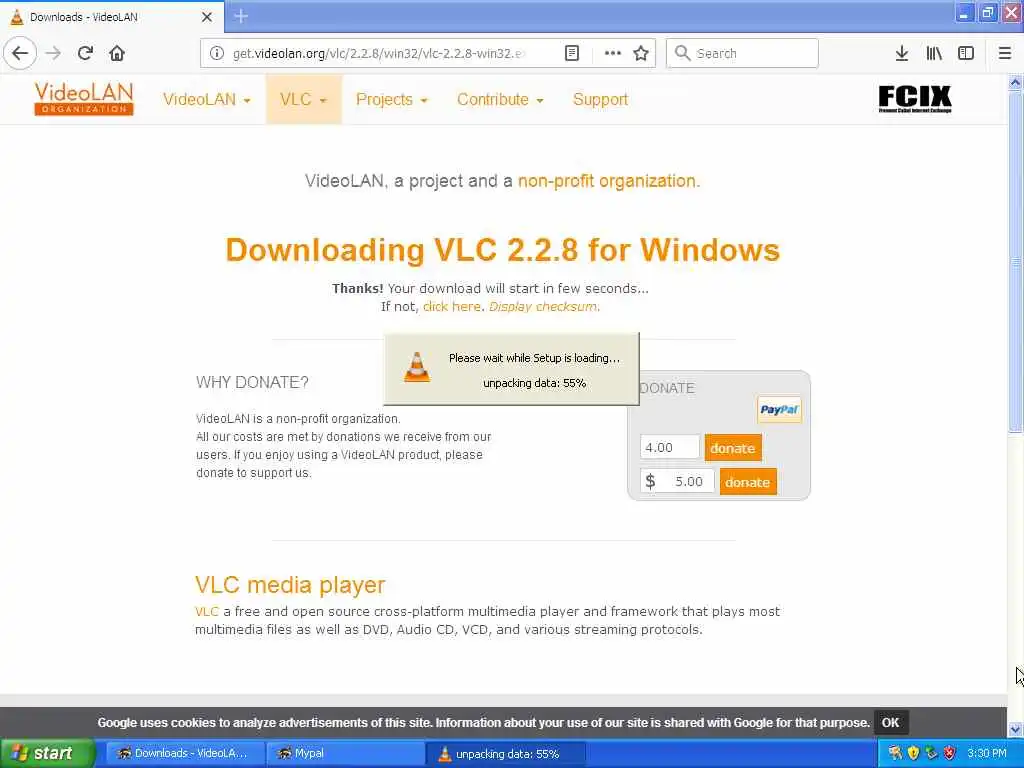Open the VideoLAN dropdown menu

(206, 99)
